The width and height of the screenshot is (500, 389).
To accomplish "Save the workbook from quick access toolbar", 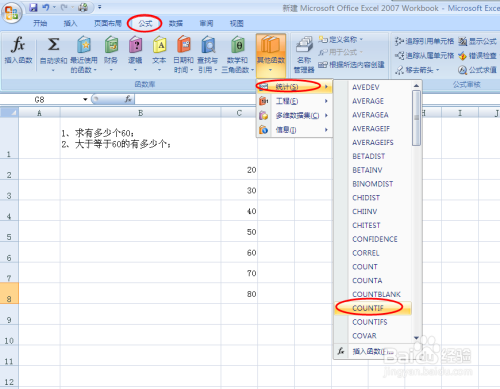I will point(33,7).
